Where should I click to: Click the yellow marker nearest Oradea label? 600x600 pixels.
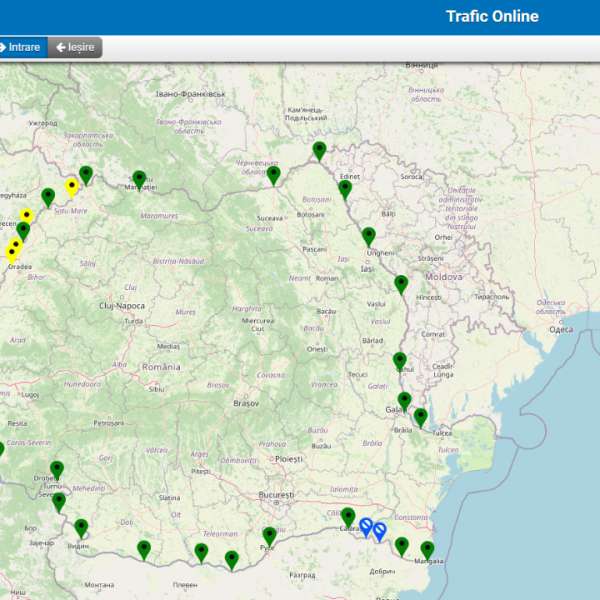coord(12,254)
